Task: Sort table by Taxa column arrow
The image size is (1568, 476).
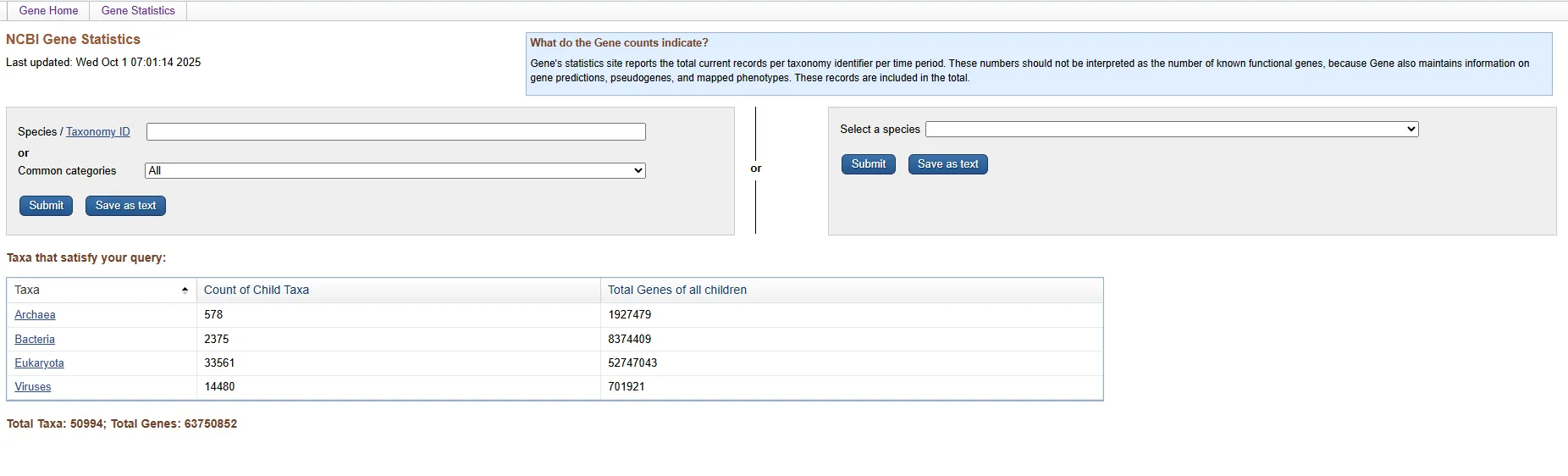Action: pos(185,290)
